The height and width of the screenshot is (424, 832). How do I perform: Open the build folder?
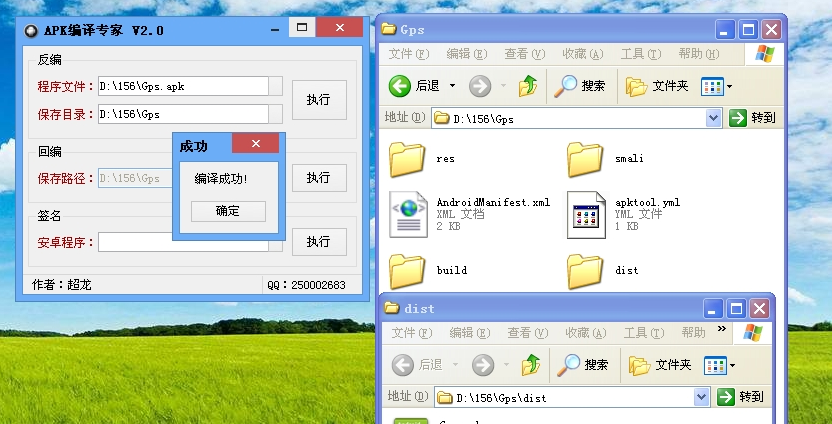click(408, 270)
